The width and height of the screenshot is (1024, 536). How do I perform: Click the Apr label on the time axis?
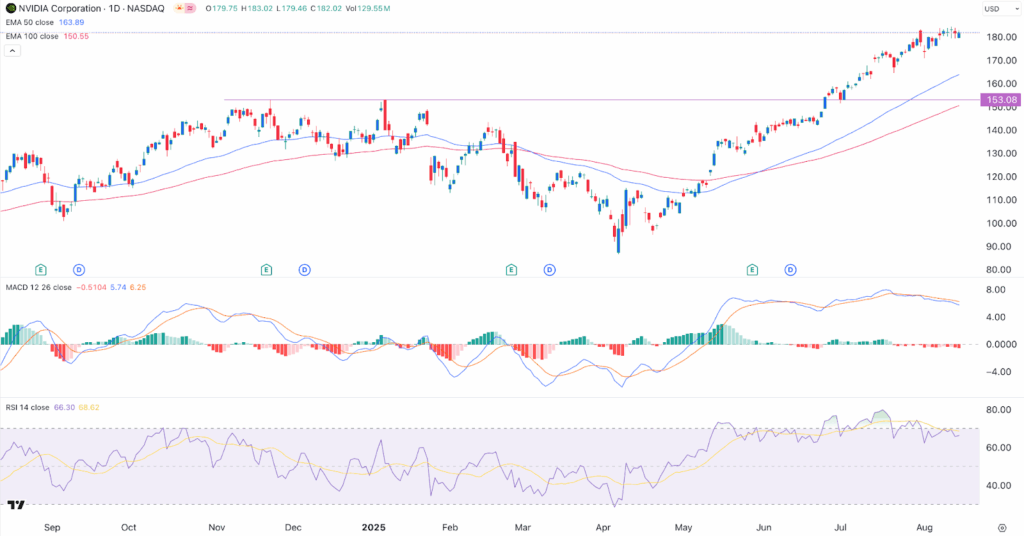[603, 528]
